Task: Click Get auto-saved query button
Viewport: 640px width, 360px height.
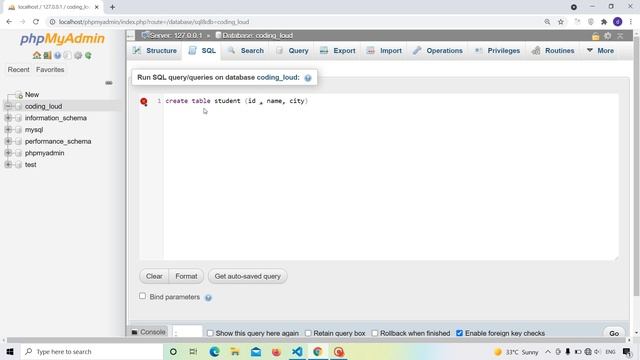Action: click(x=248, y=276)
